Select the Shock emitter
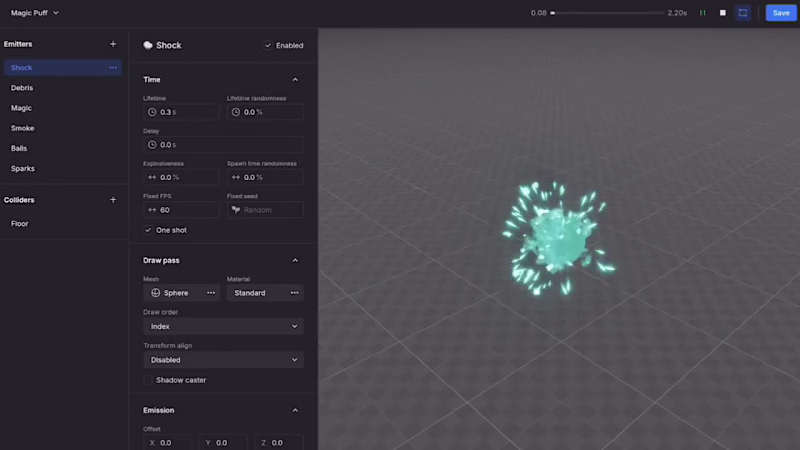The width and height of the screenshot is (800, 450). point(62,68)
